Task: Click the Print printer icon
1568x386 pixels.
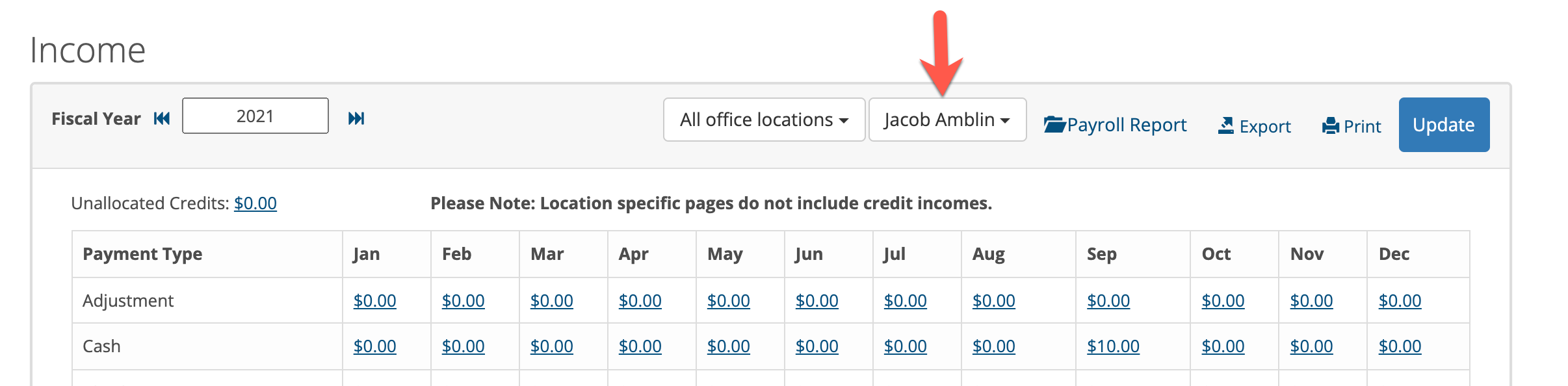Action: point(1331,125)
